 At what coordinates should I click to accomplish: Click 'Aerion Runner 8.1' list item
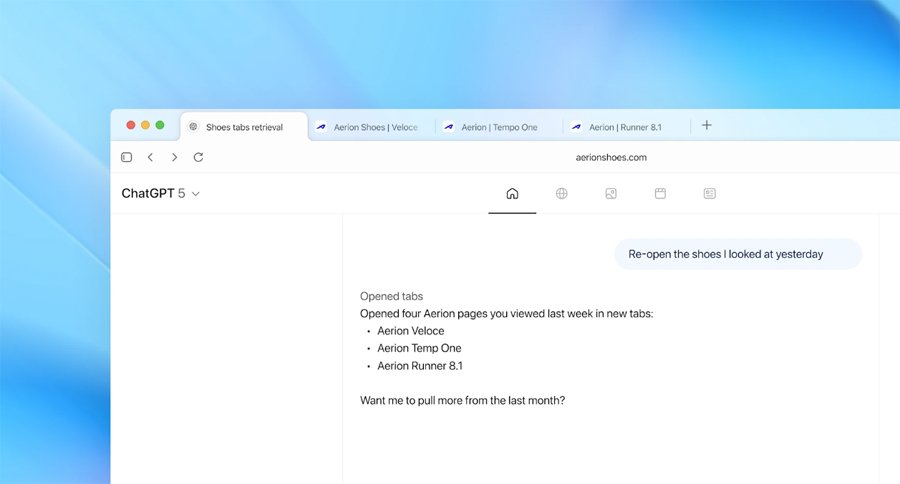point(420,366)
